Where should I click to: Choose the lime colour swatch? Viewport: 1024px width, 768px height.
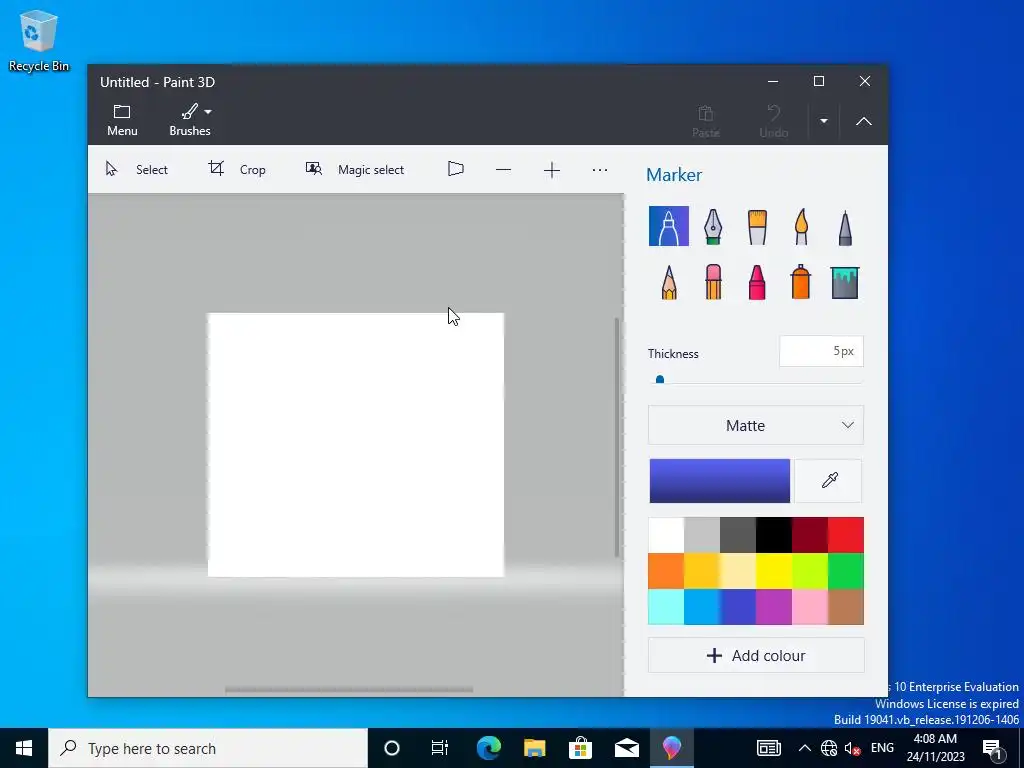click(810, 571)
